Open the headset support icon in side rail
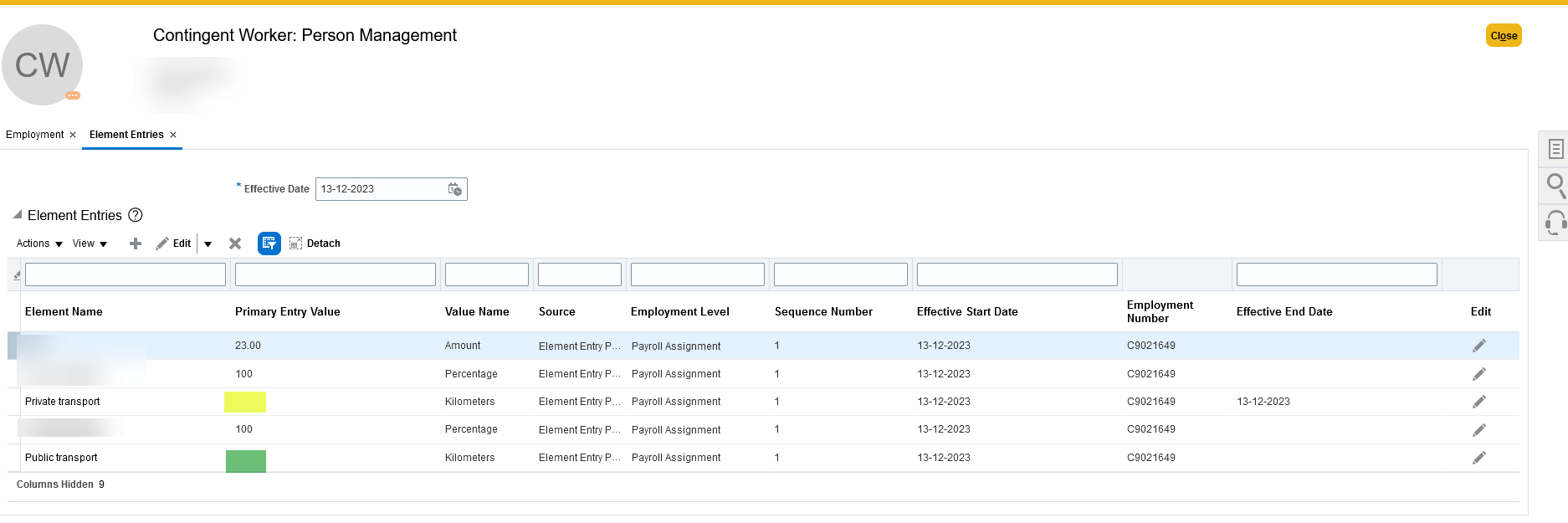The image size is (1568, 523). pyautogui.click(x=1555, y=223)
